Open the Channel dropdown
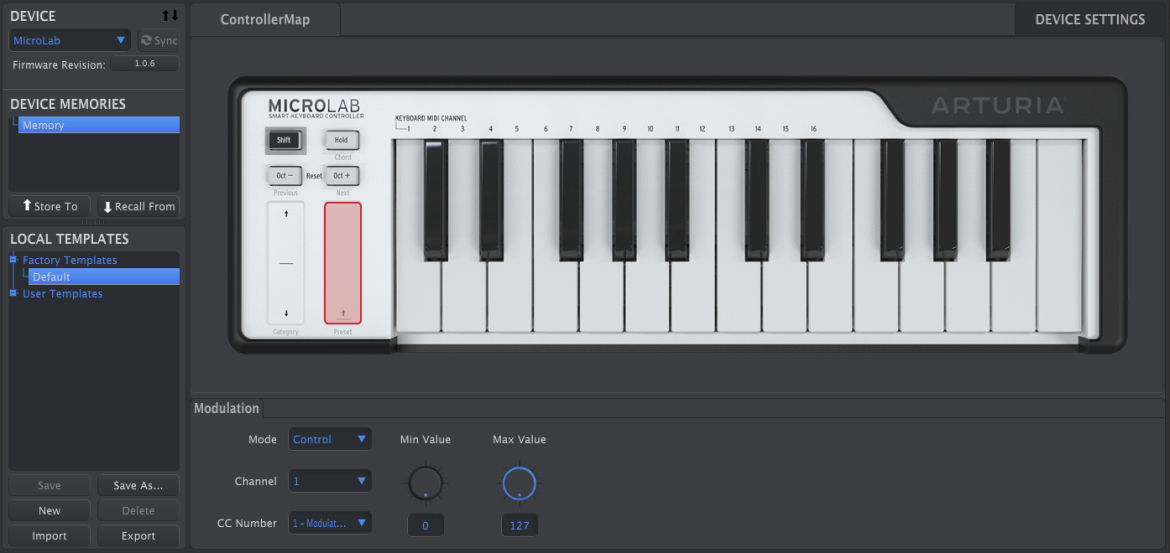This screenshot has width=1170, height=553. [x=330, y=481]
